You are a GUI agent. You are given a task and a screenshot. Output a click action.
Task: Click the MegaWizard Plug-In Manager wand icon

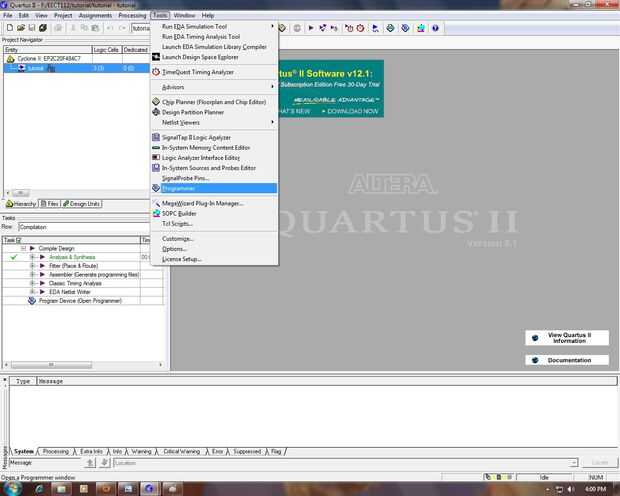(x=156, y=203)
